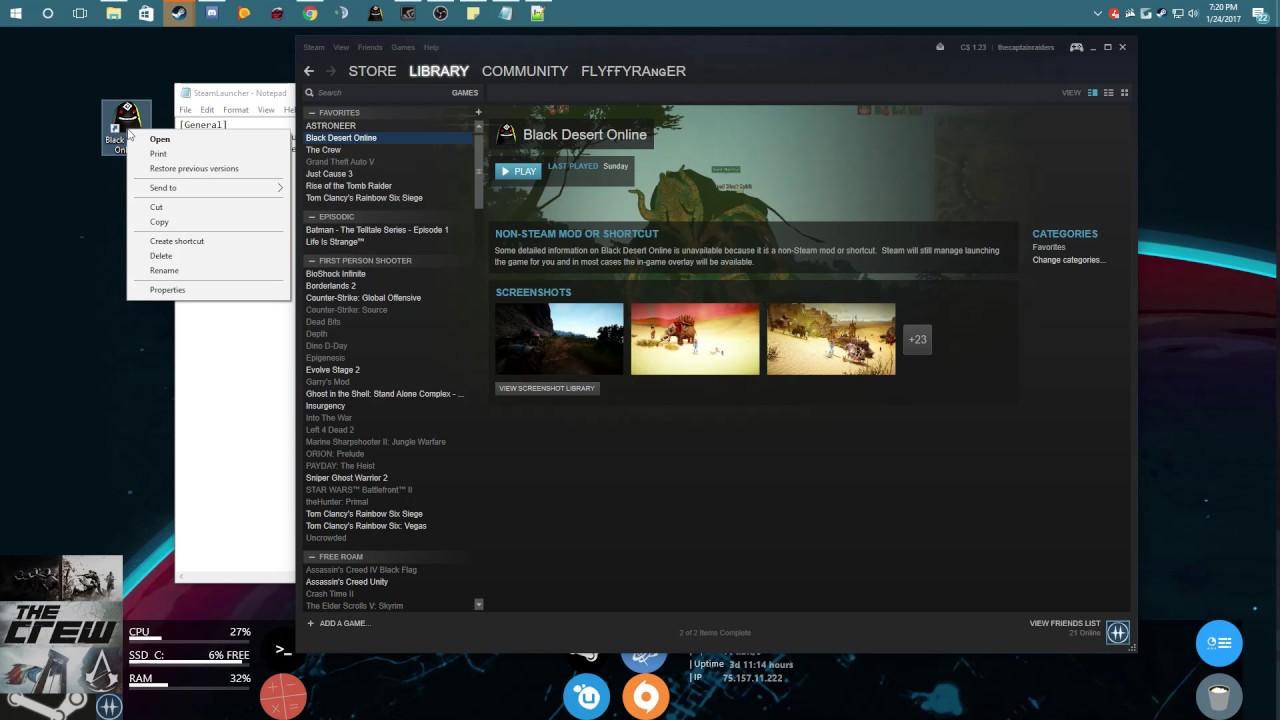Show hidden system tray icons chevron

1098,14
